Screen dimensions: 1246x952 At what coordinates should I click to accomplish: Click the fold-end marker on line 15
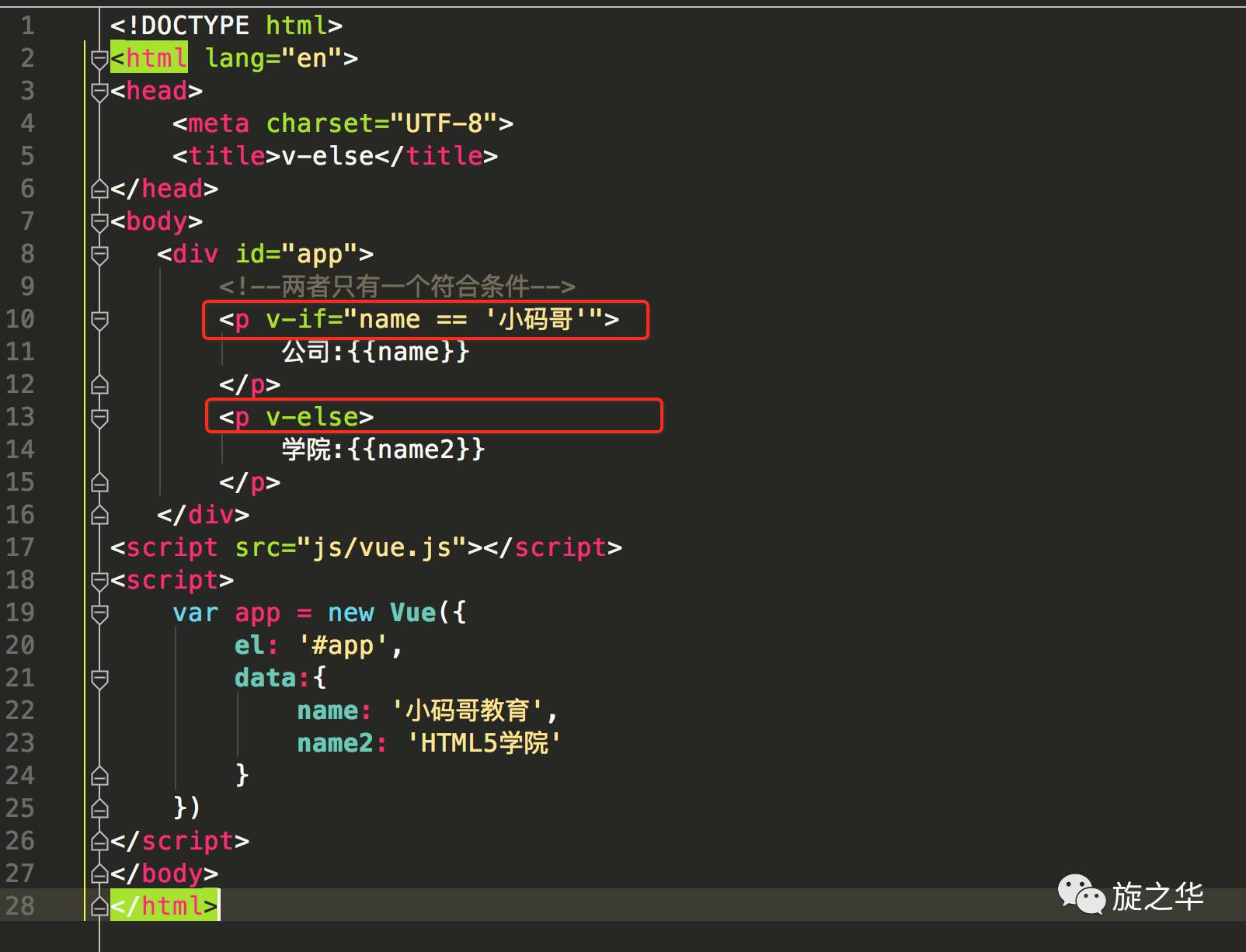point(99,482)
